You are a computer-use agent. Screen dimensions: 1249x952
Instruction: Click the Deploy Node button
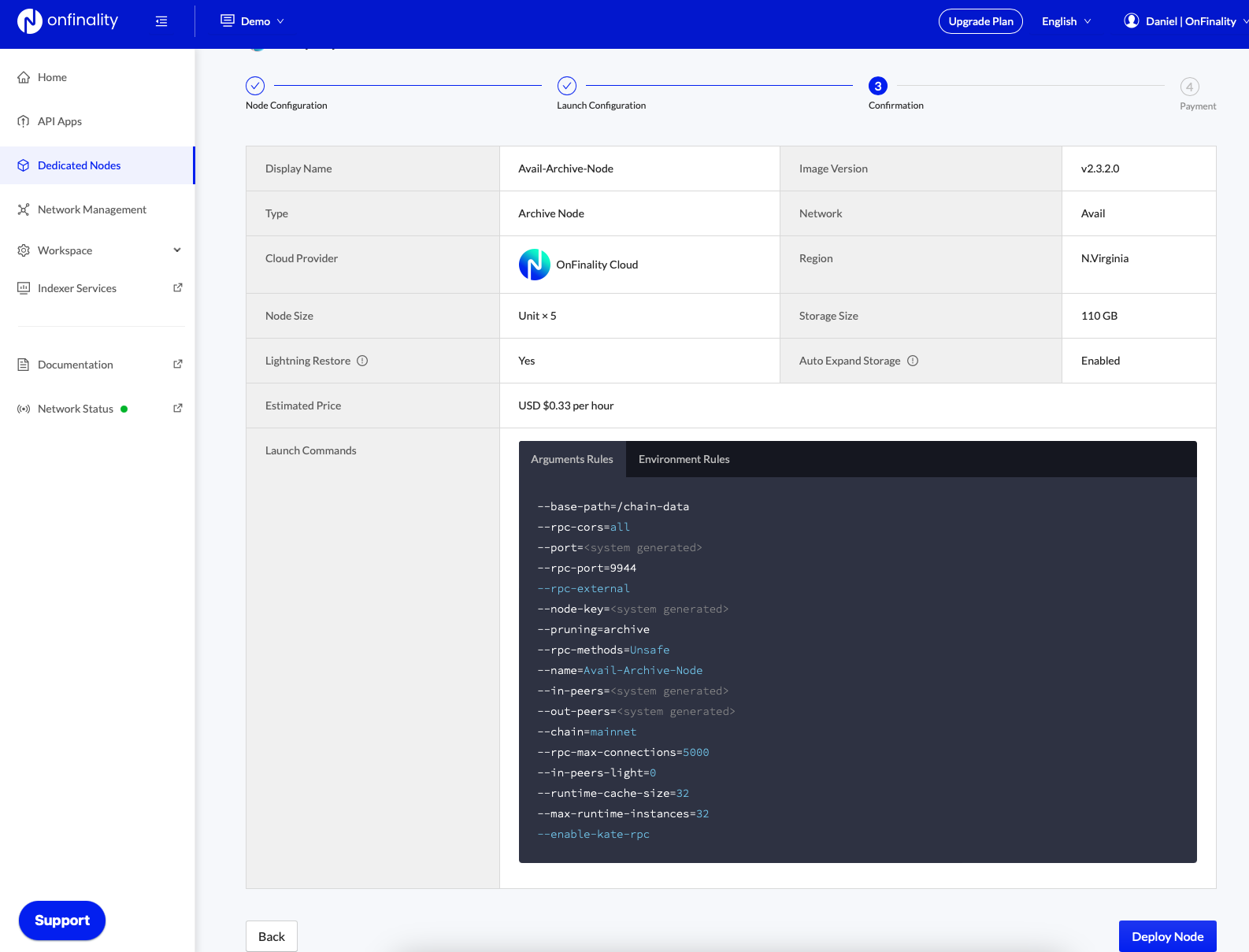pos(1167,936)
